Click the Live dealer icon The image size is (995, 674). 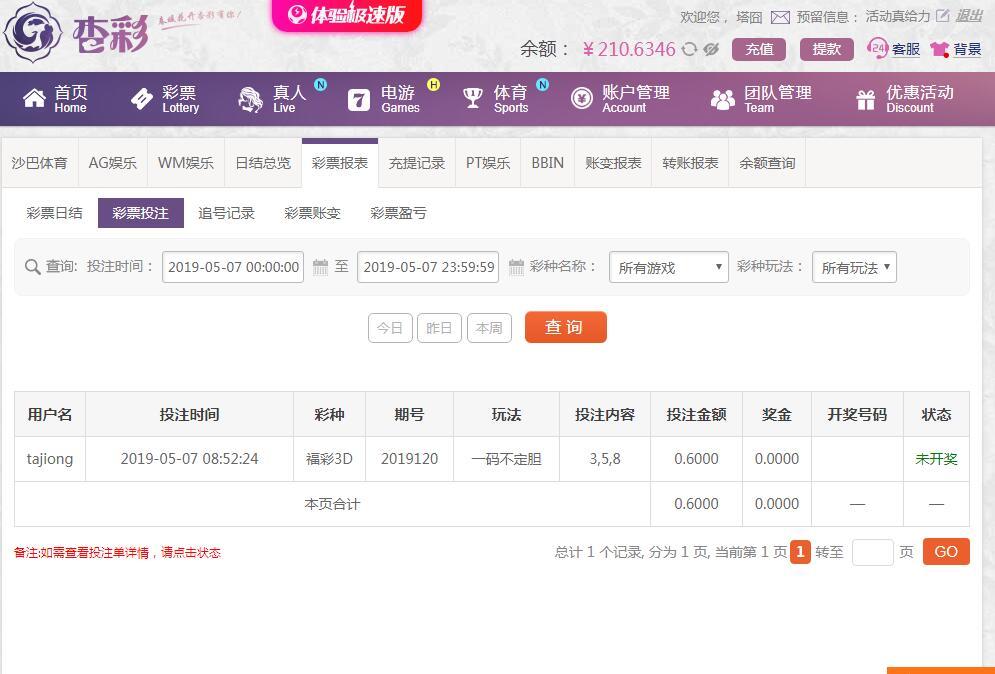(x=251, y=99)
